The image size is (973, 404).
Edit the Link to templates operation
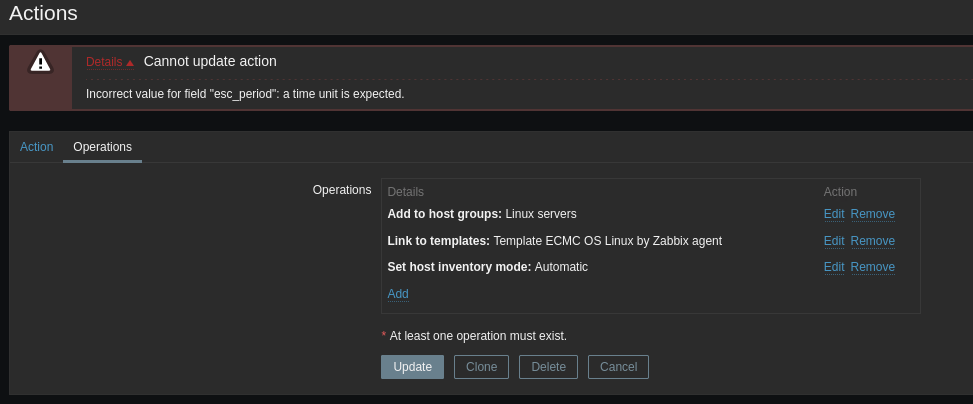pyautogui.click(x=834, y=241)
